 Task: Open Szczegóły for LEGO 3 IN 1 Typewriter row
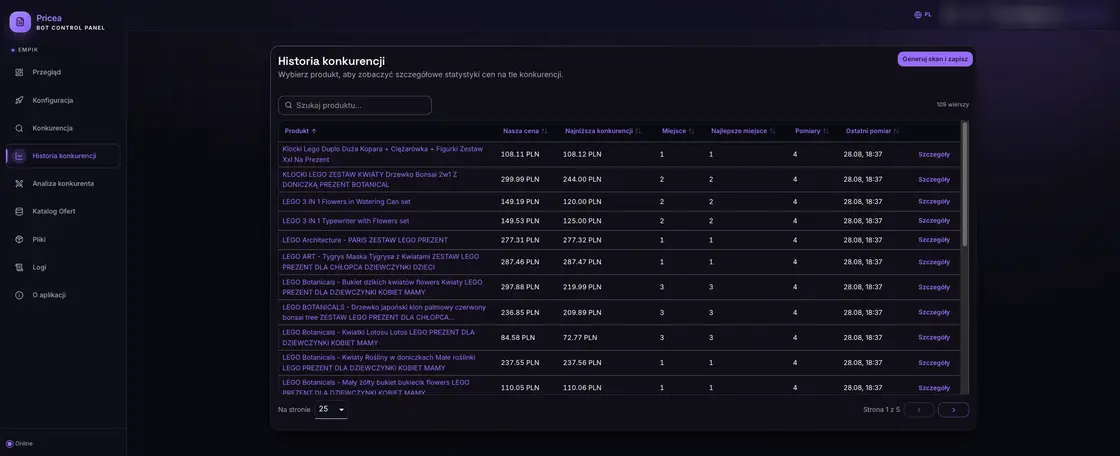point(934,221)
